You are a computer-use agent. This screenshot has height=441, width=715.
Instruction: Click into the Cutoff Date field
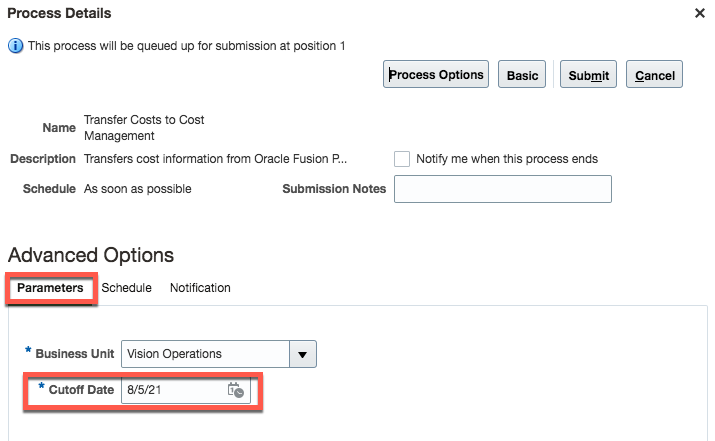click(x=172, y=390)
